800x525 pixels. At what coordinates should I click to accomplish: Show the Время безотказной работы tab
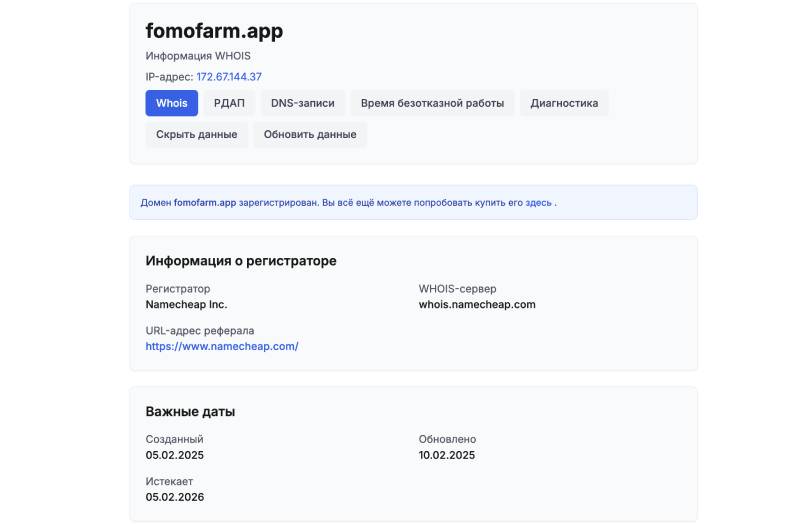point(432,103)
